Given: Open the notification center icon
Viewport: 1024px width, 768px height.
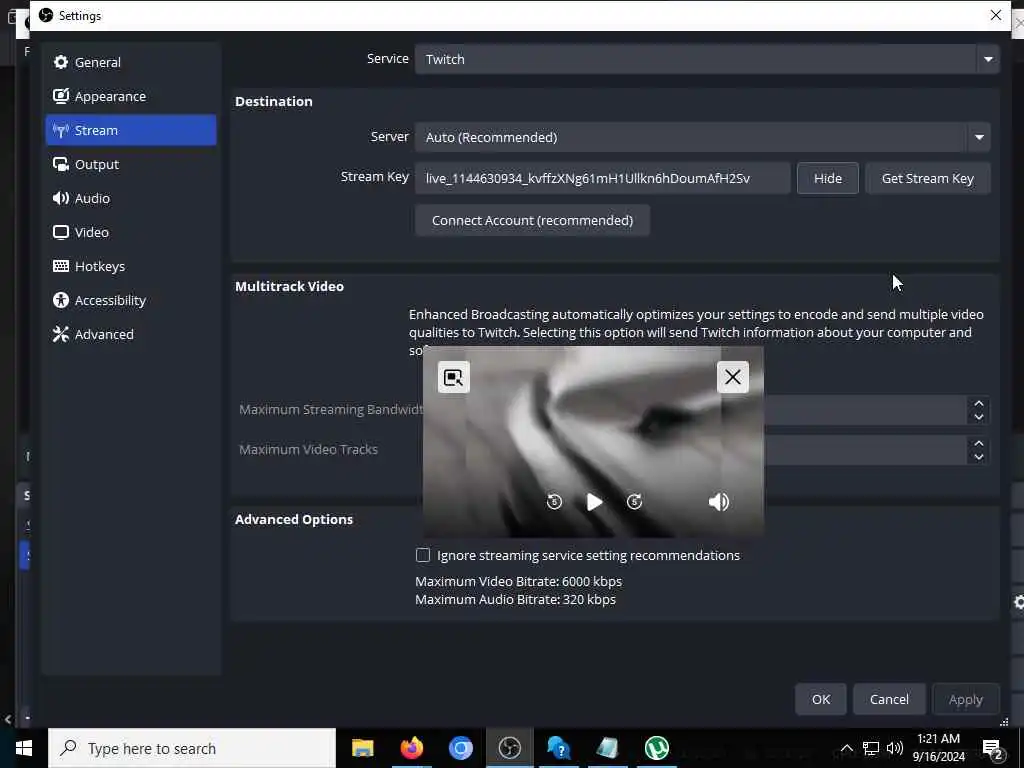Looking at the screenshot, I should coord(993,748).
